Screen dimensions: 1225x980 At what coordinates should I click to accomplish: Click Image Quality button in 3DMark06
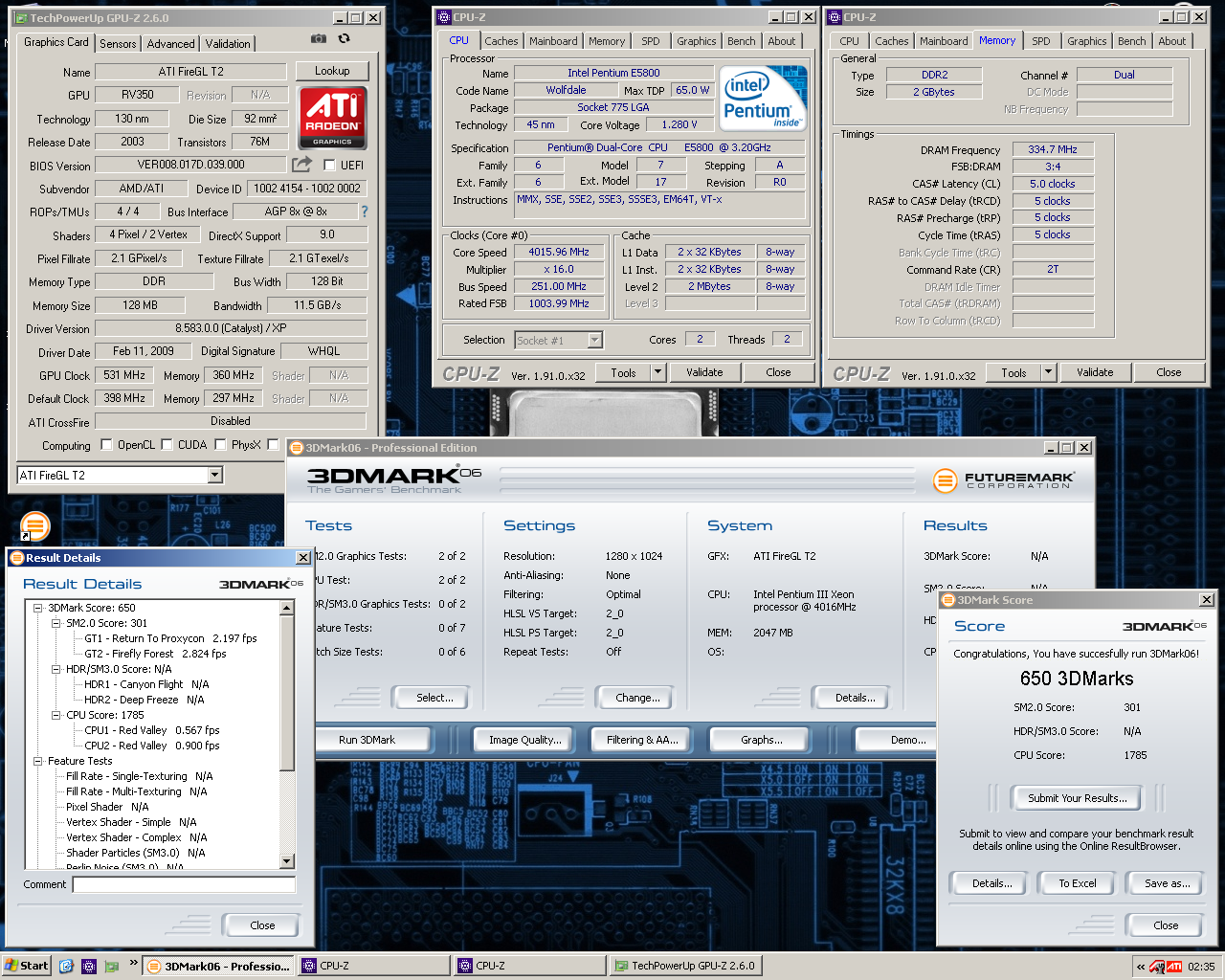tap(524, 740)
